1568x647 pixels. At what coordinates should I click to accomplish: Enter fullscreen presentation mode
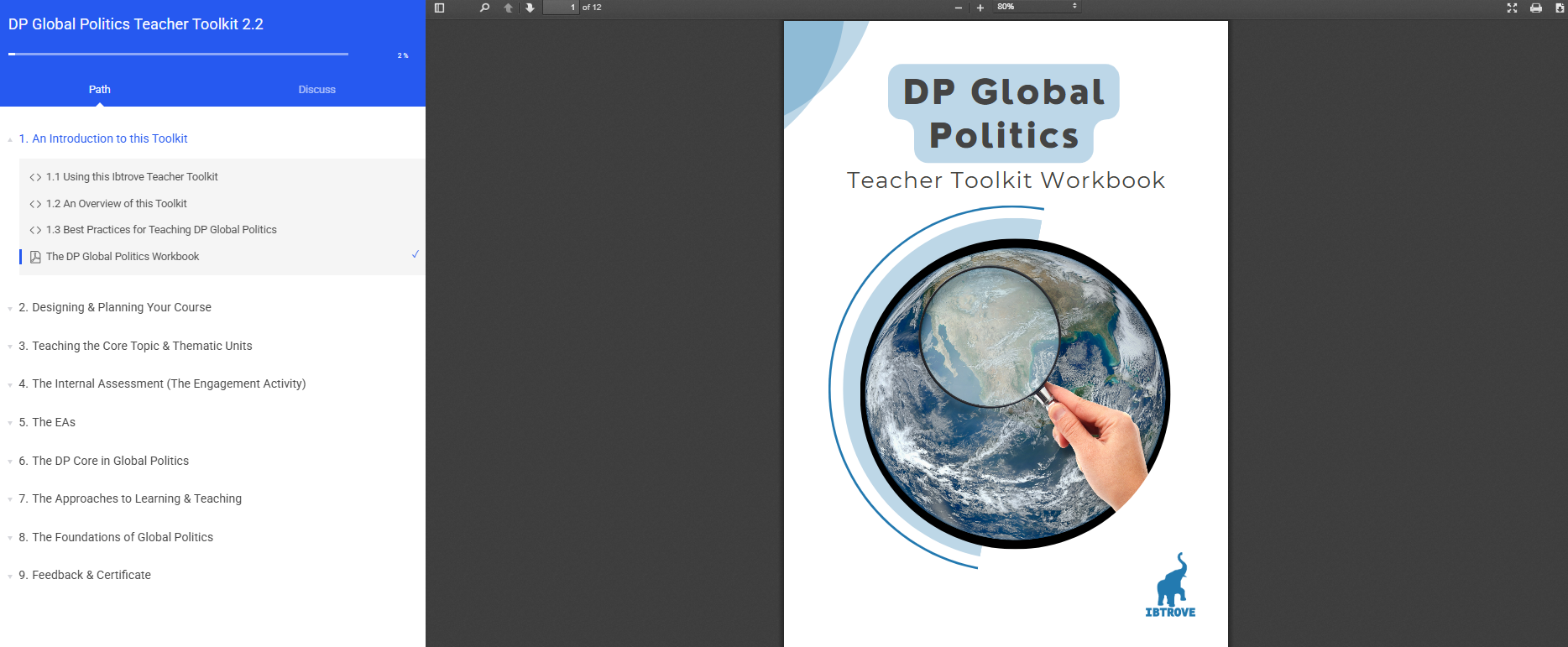click(x=1512, y=8)
